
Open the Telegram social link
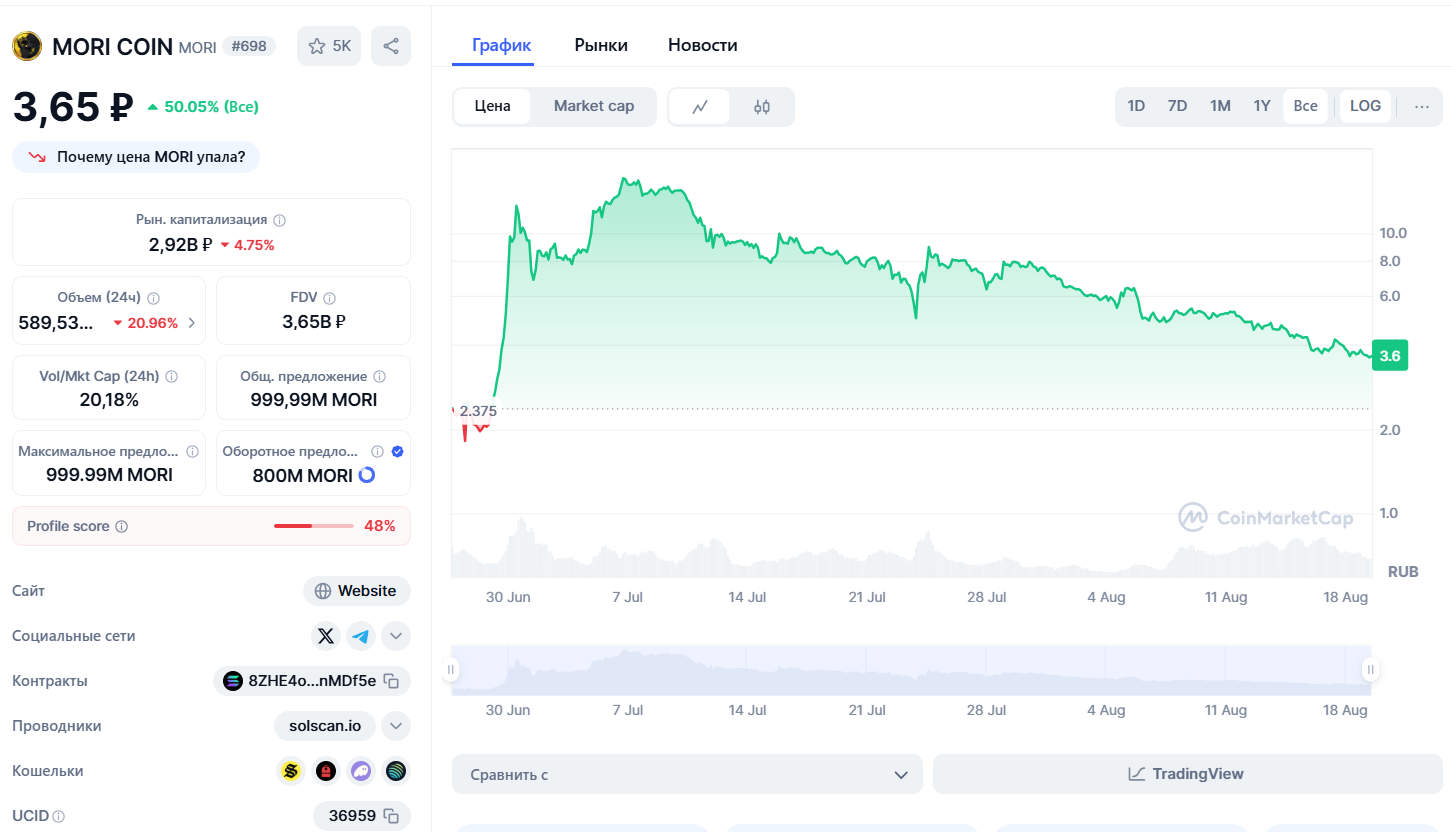pos(361,636)
